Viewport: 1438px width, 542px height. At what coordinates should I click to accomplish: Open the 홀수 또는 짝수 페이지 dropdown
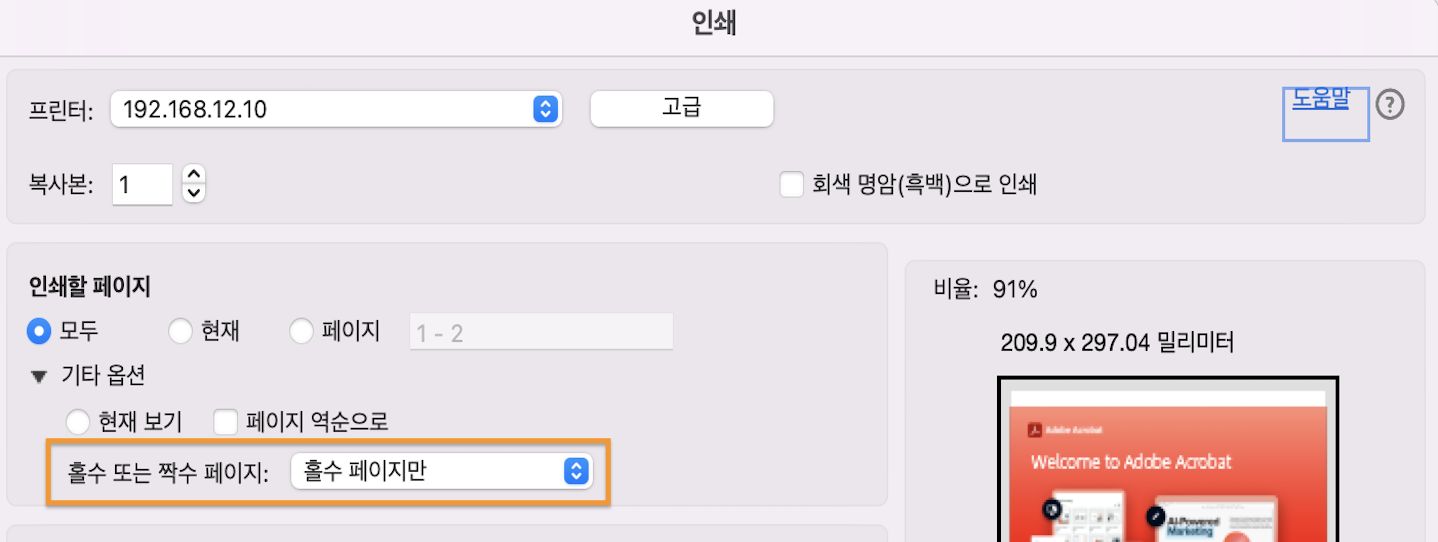[x=441, y=471]
